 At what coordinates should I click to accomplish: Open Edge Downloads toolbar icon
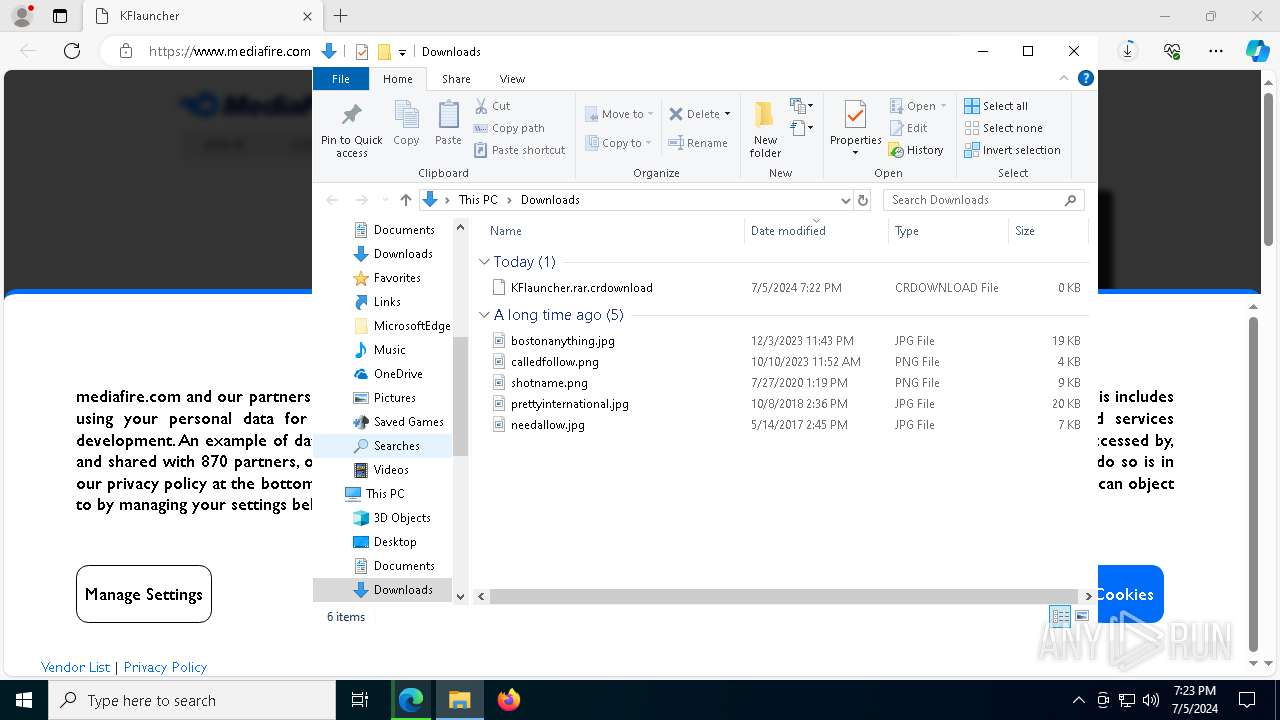[1128, 51]
